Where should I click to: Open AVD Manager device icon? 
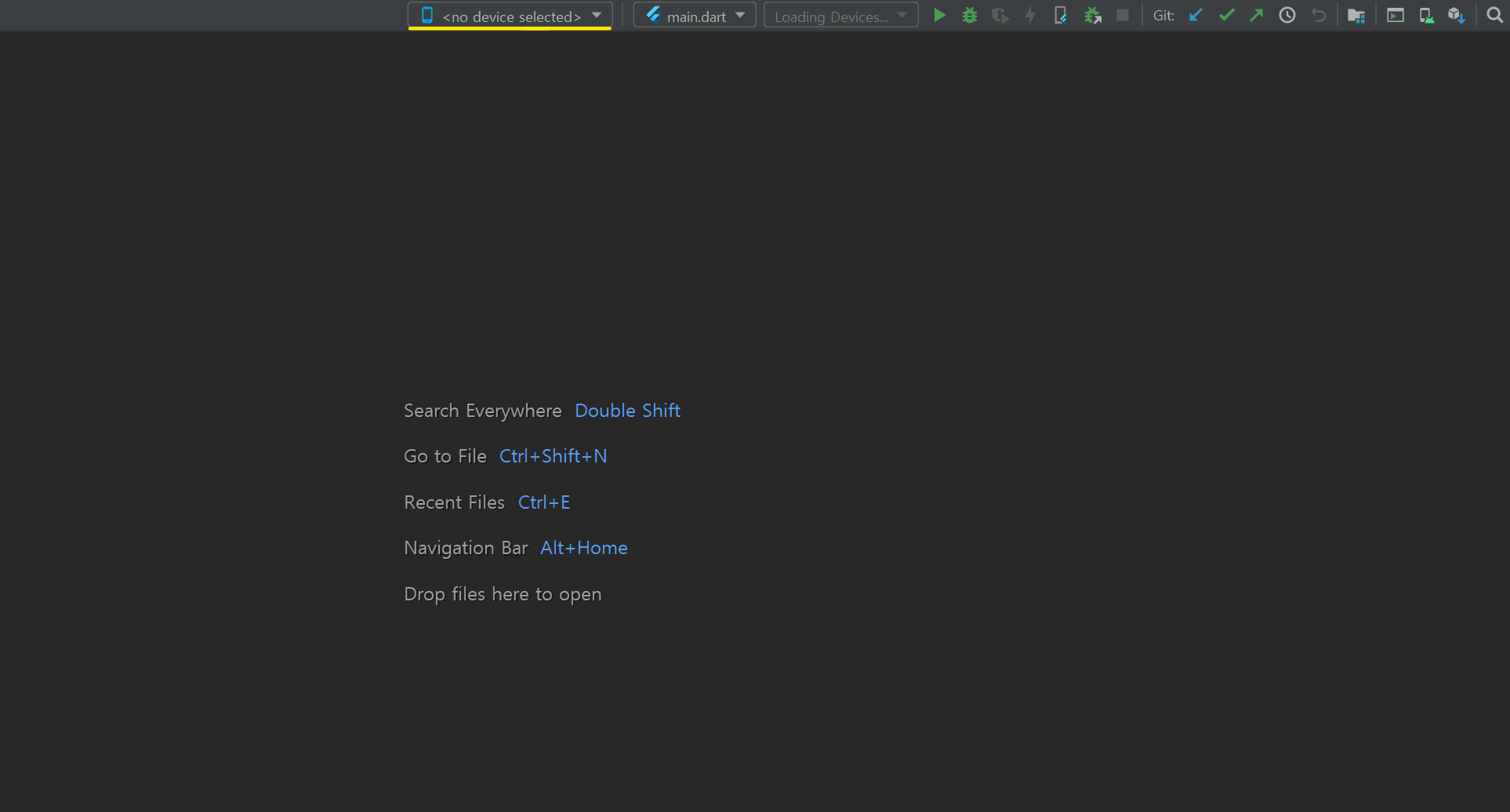(x=1426, y=15)
